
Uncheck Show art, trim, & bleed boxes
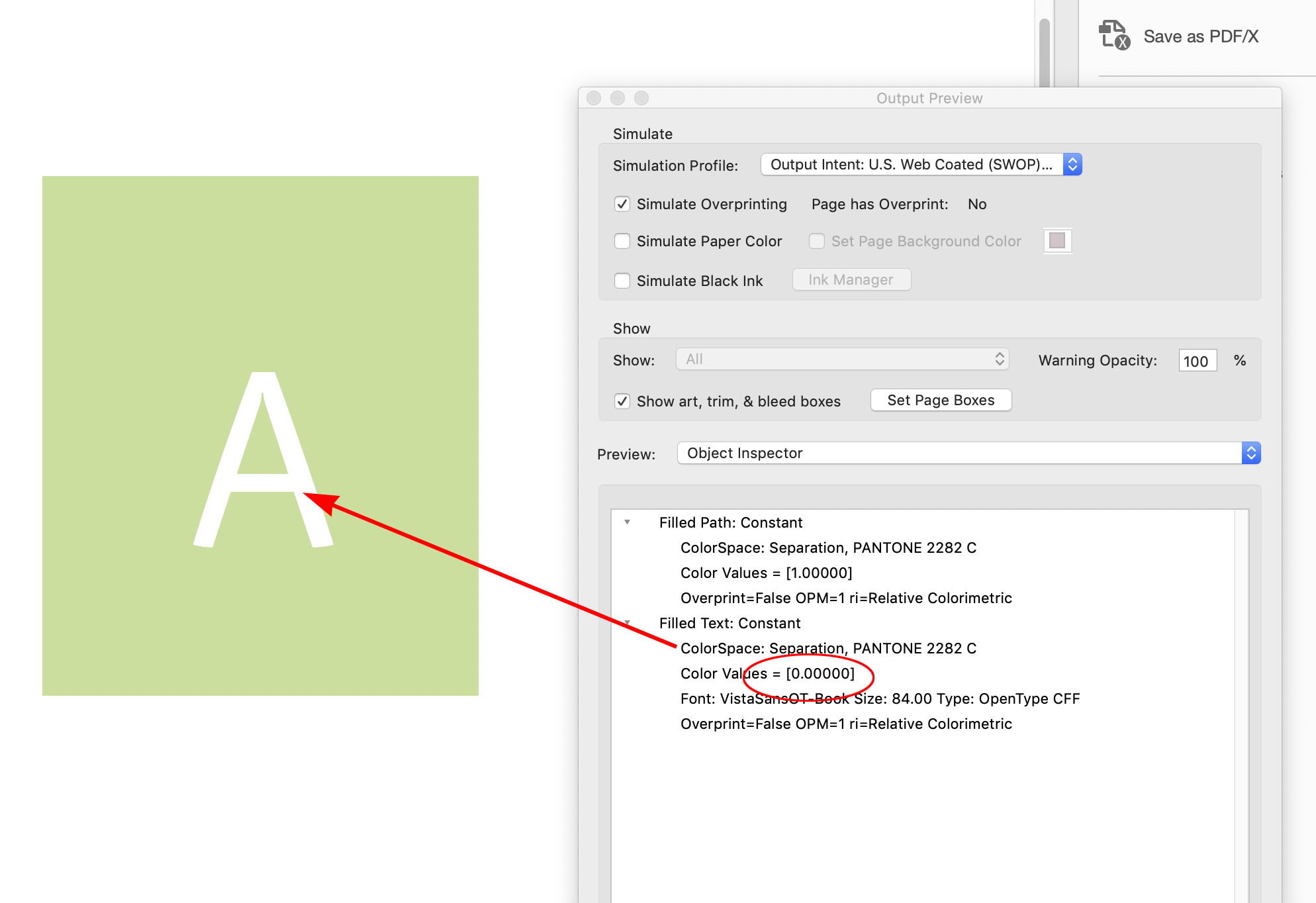622,401
